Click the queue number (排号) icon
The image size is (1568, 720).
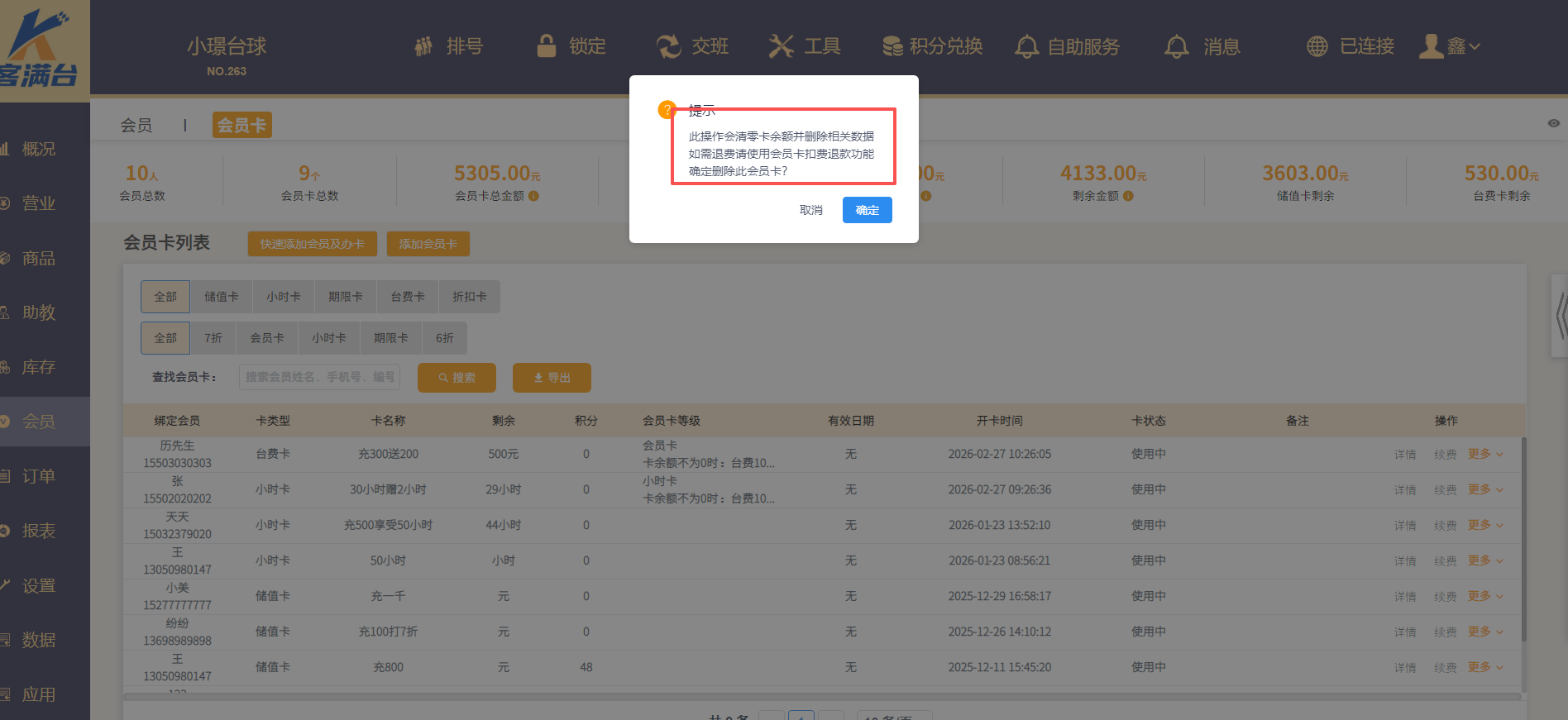pyautogui.click(x=423, y=46)
